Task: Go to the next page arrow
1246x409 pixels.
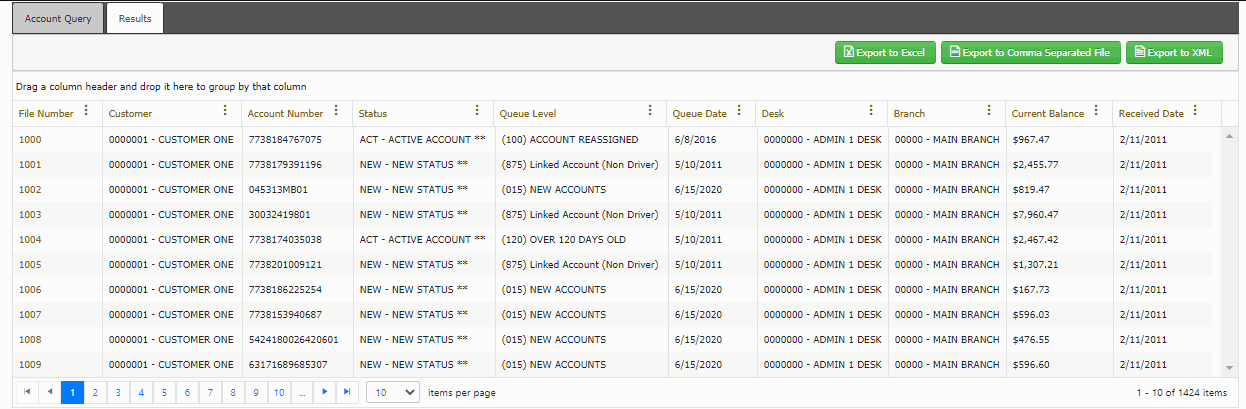Action: [324, 392]
